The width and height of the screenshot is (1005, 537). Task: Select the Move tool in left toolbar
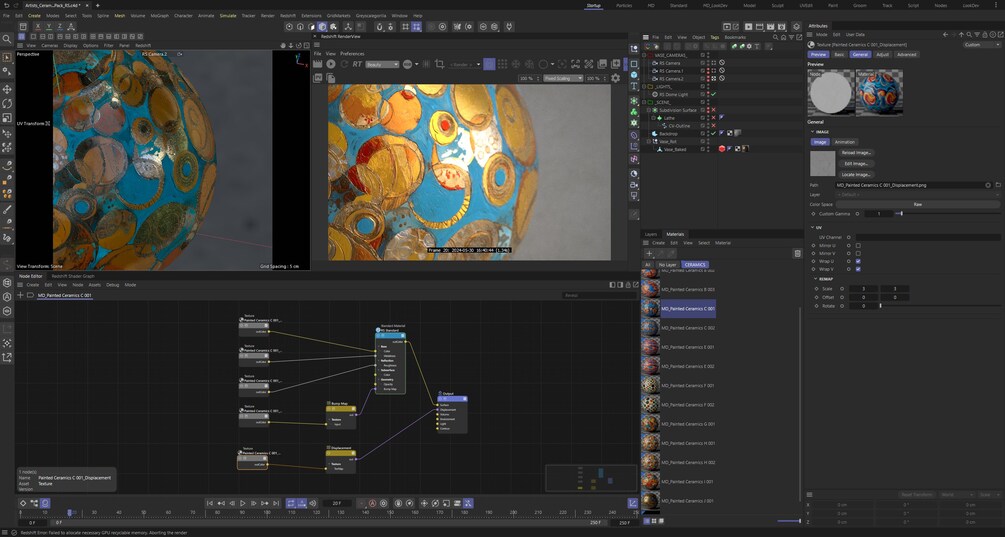tap(7, 89)
